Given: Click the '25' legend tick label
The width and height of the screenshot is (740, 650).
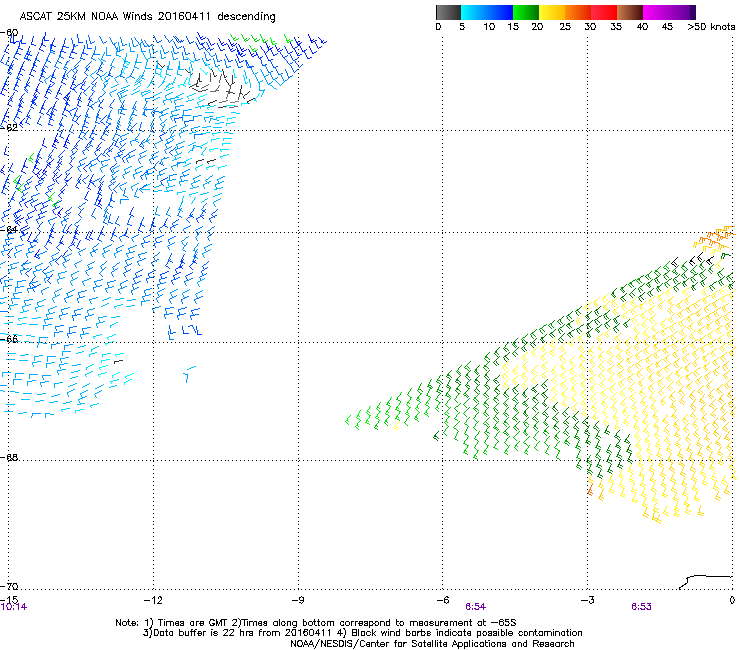Looking at the screenshot, I should [565, 27].
